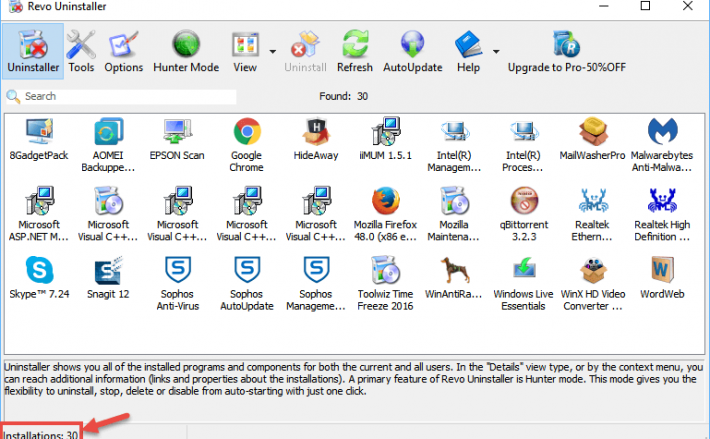Open the Uninstaller toolbar section
This screenshot has height=439, width=710.
(33, 51)
